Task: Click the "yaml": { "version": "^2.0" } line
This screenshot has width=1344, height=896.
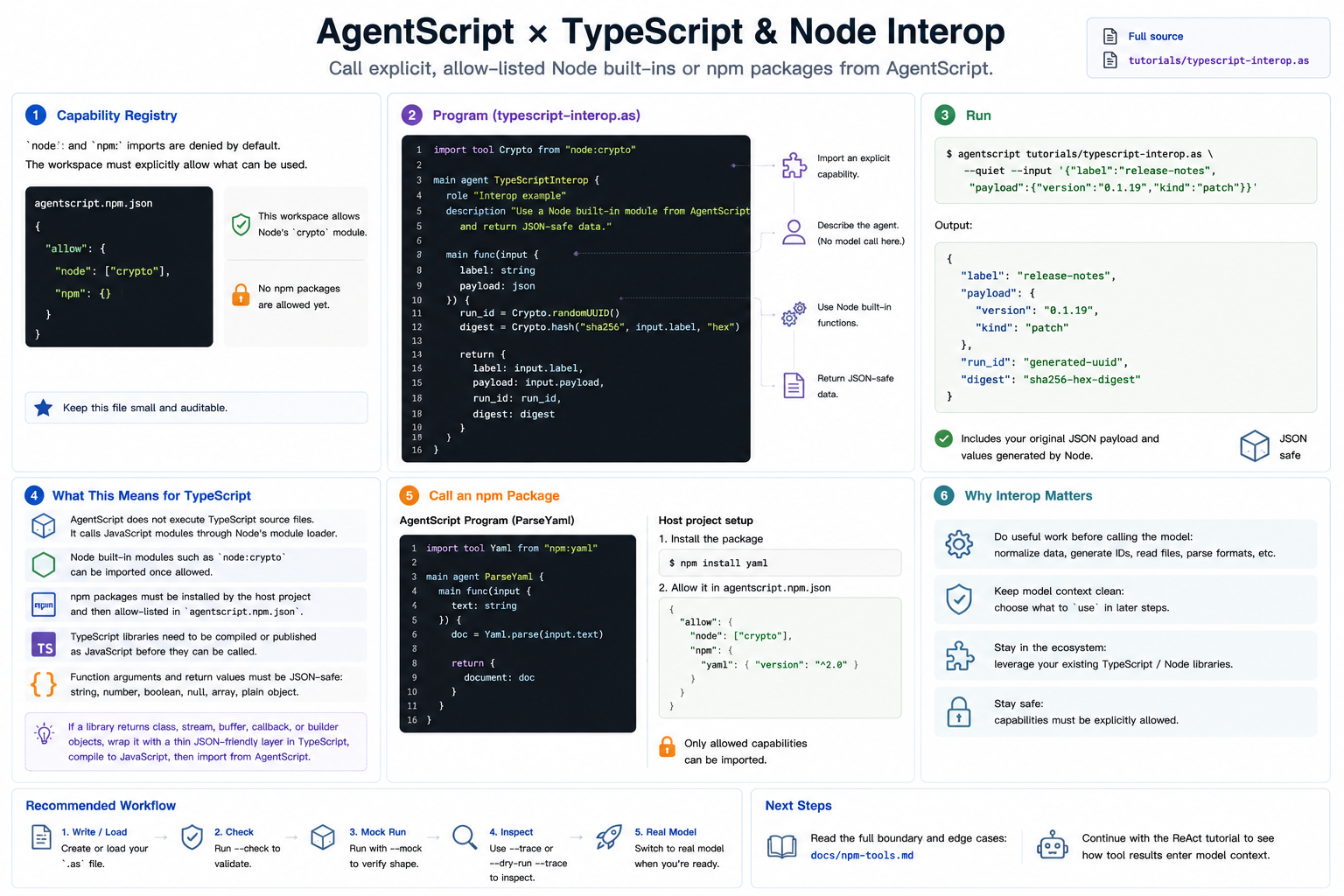Action: (779, 665)
